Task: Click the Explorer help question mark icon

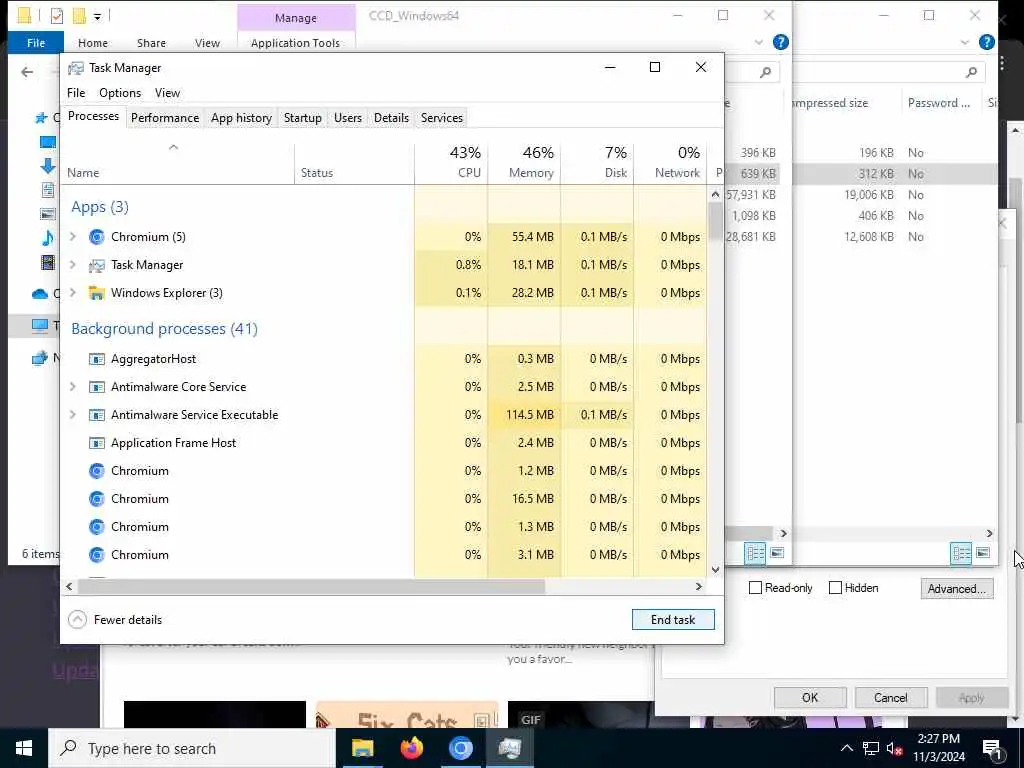Action: click(780, 42)
